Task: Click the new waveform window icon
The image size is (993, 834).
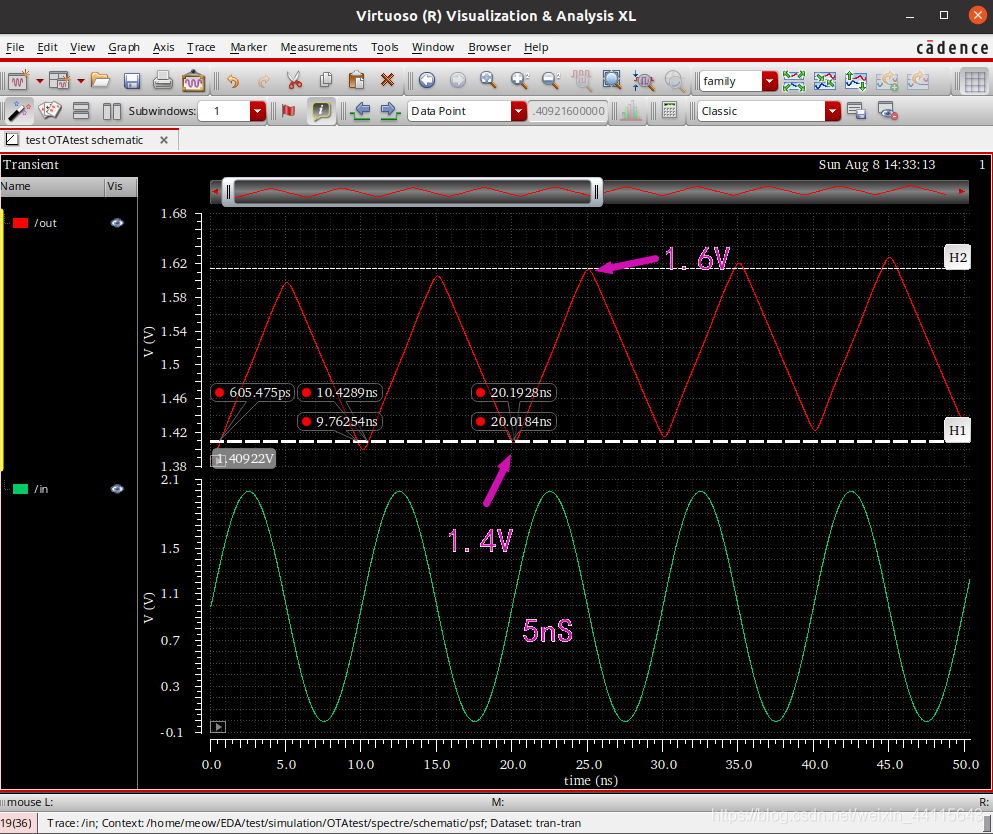Action: point(18,80)
